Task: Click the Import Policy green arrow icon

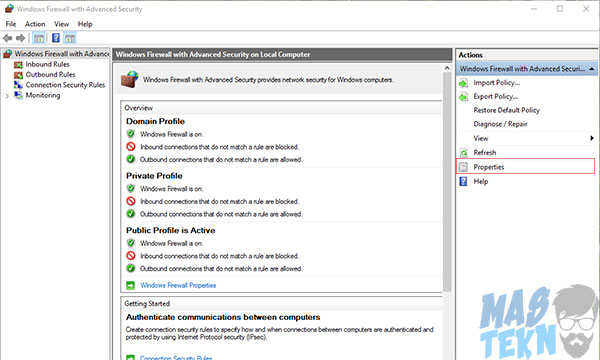Action: coord(463,83)
